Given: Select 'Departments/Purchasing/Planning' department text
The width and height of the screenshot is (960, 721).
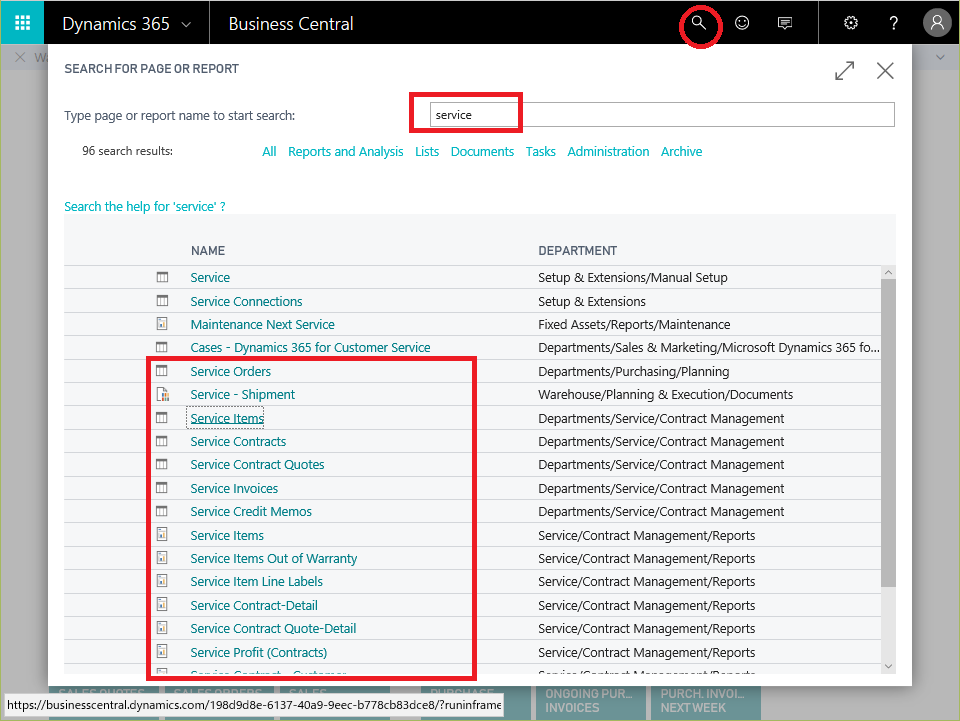Looking at the screenshot, I should (634, 372).
